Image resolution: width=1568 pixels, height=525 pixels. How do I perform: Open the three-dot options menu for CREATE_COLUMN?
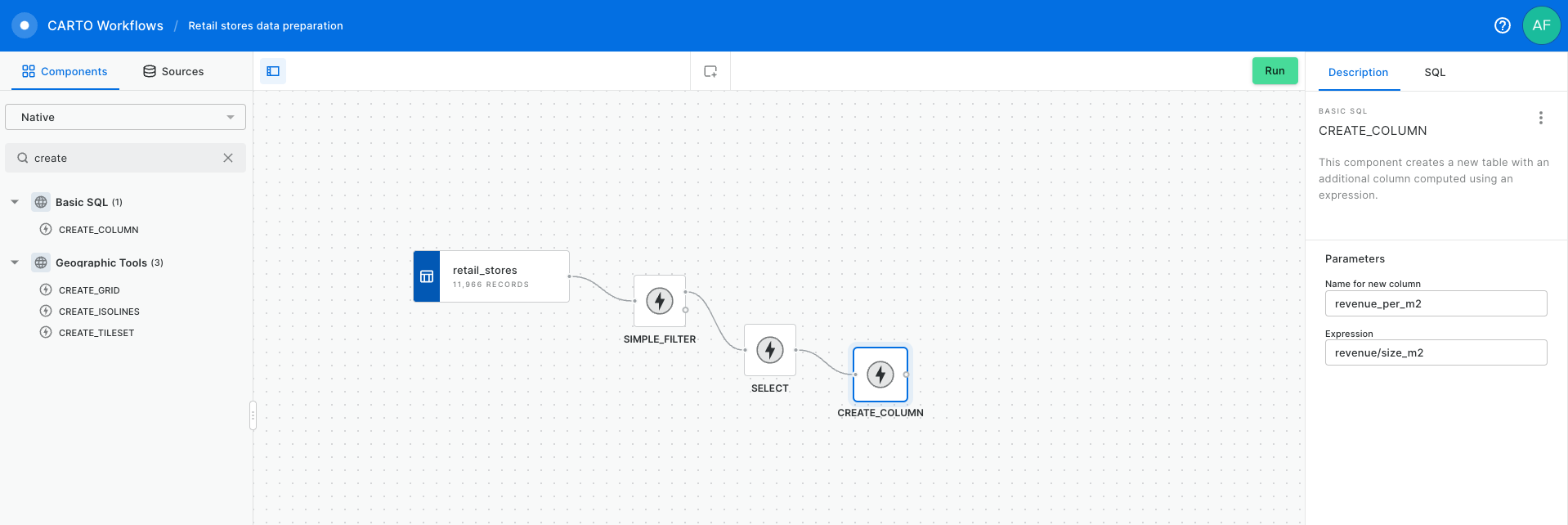click(x=1540, y=118)
